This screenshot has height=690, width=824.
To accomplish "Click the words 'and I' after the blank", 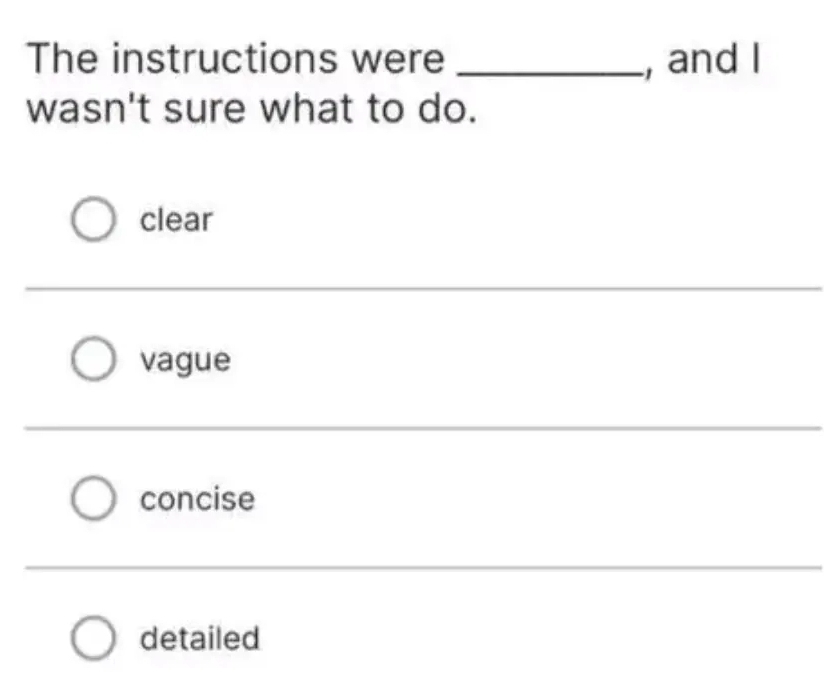I will pos(714,60).
